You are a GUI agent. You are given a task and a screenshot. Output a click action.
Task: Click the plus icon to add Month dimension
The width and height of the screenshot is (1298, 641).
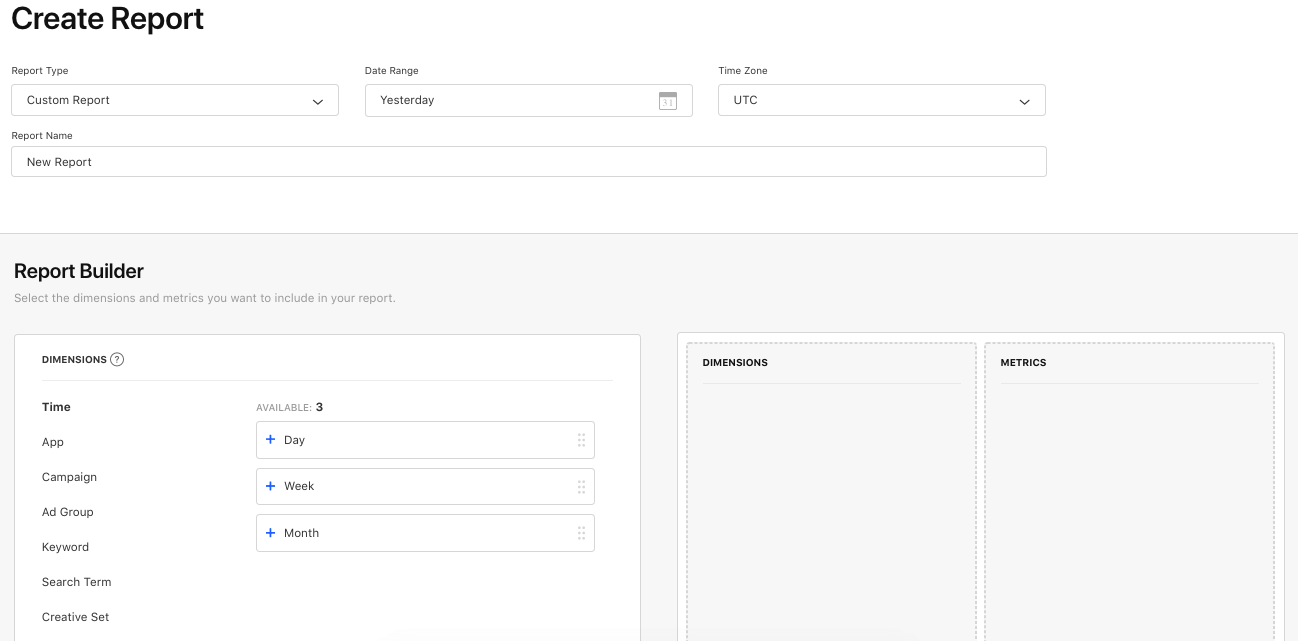270,532
